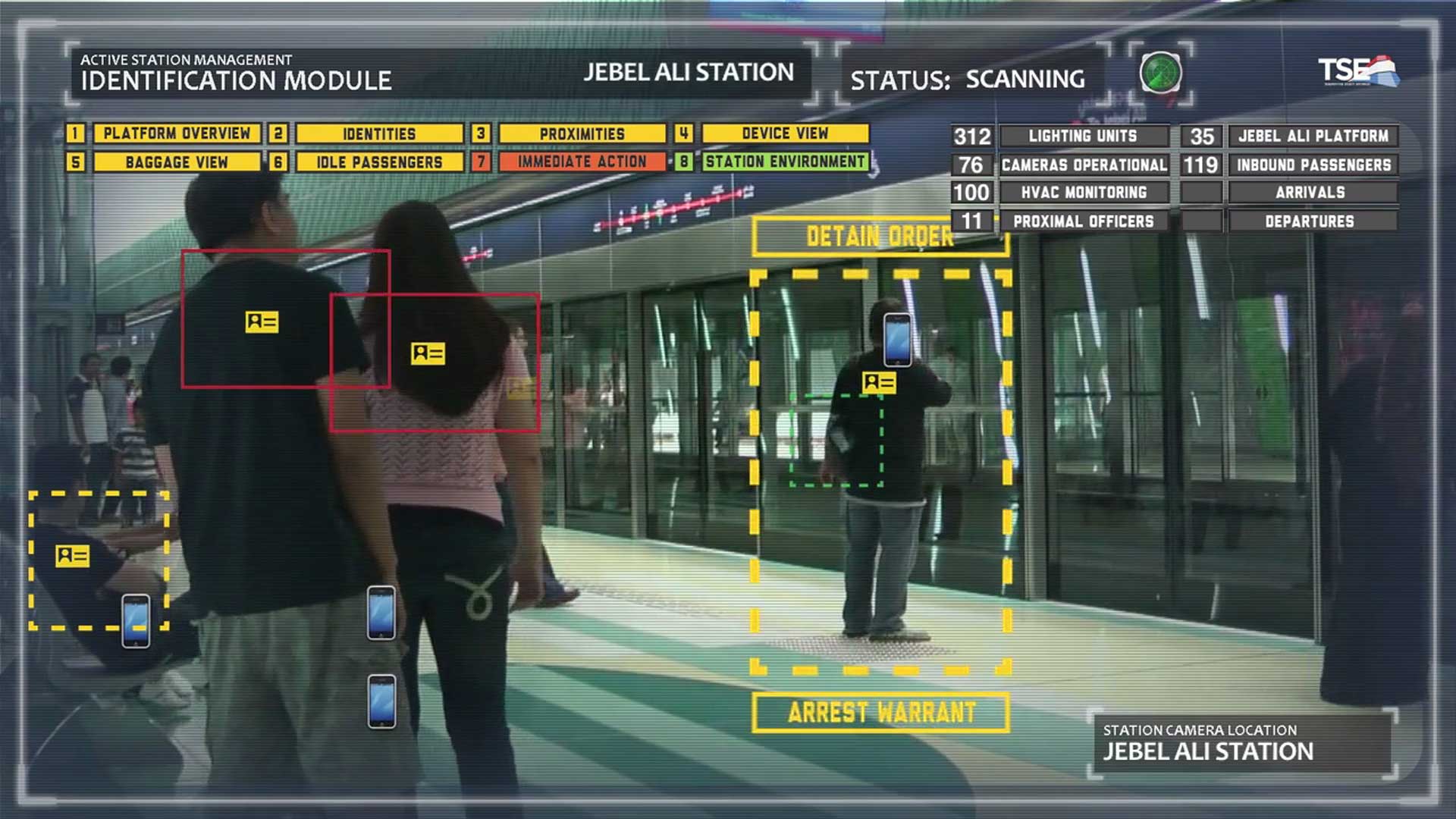Click the empty Departures count box
The height and width of the screenshot is (819, 1456).
tap(1202, 221)
